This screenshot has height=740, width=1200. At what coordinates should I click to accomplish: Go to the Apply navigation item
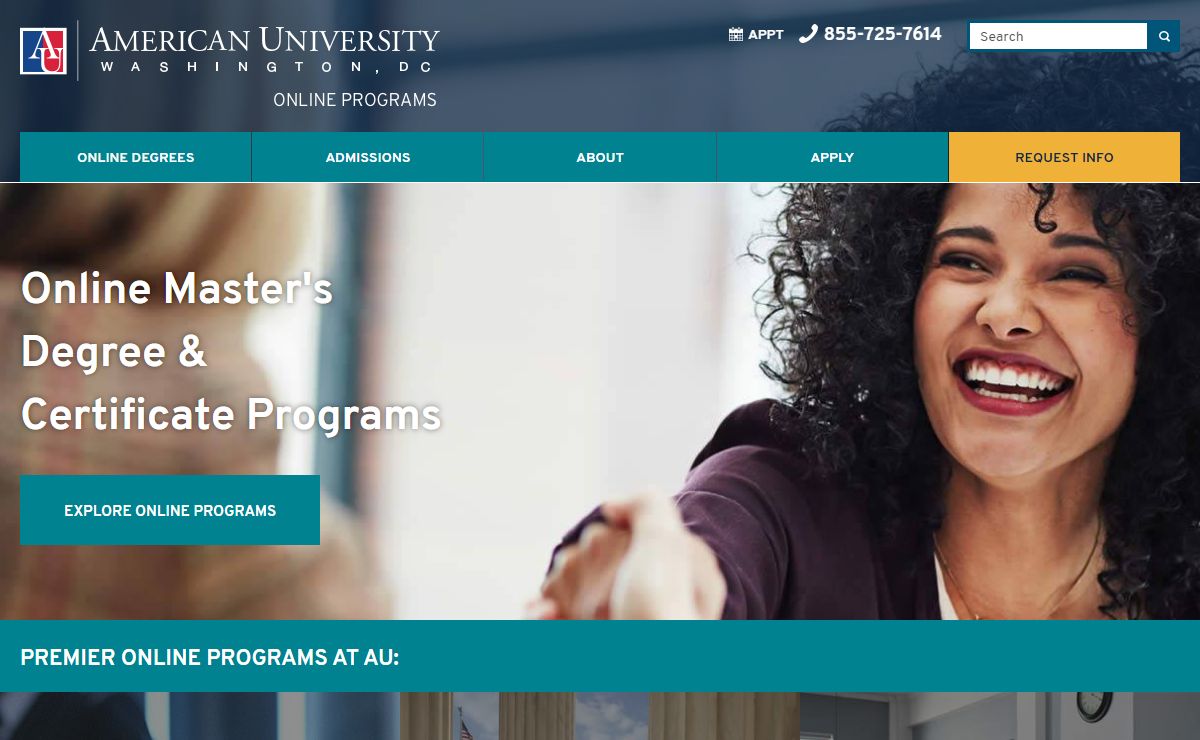pos(832,157)
